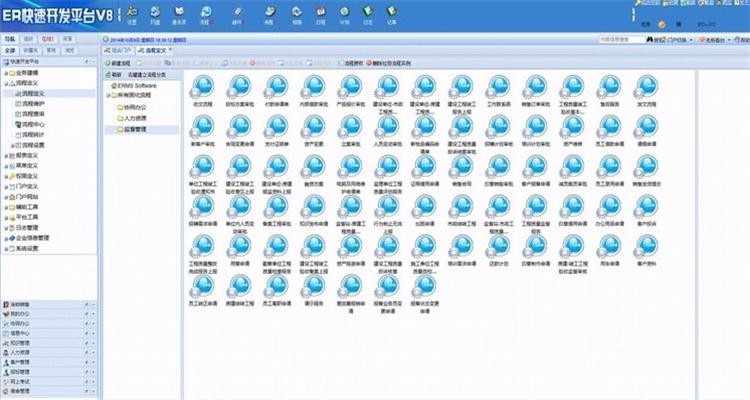
Task: Open the 日程 icon in top toolbar
Action: click(x=320, y=15)
